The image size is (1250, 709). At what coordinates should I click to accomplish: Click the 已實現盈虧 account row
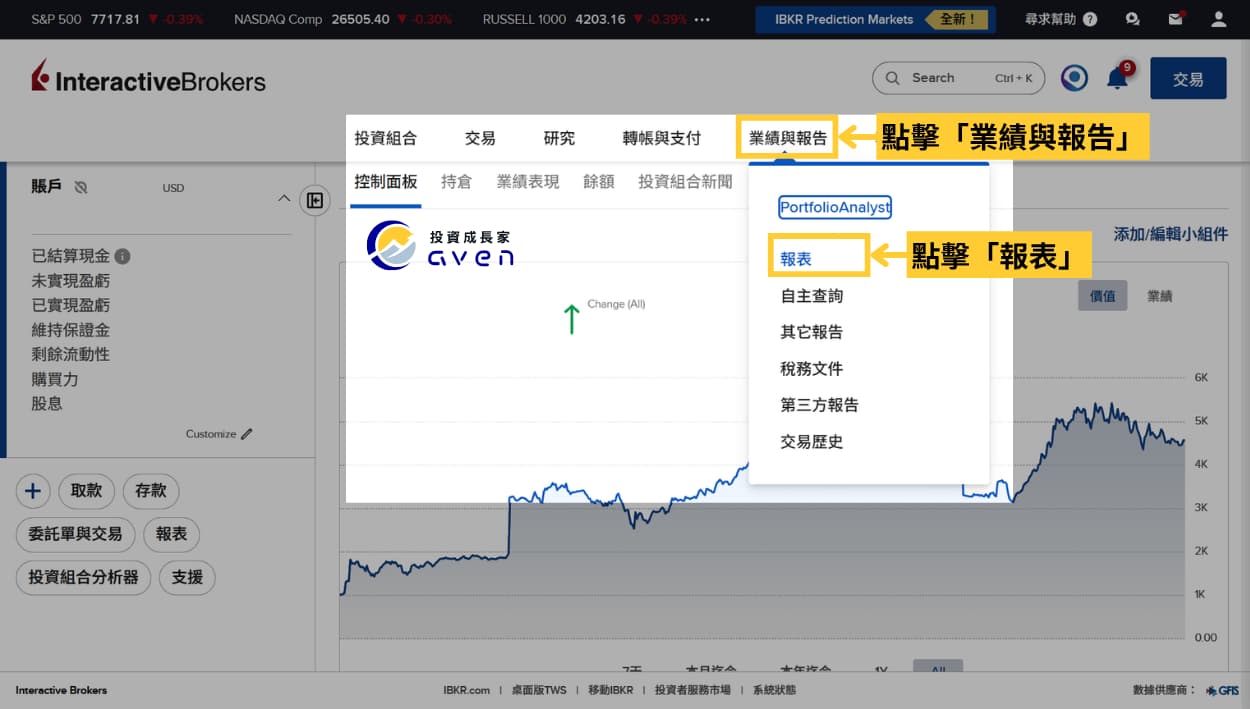(71, 306)
